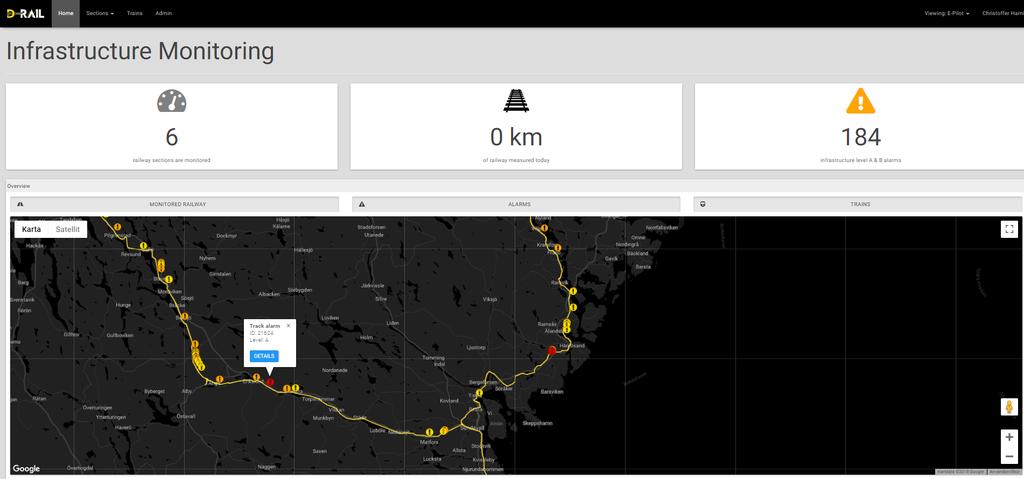Go to the Trains menu item
The width and height of the screenshot is (1024, 479).
[x=135, y=13]
